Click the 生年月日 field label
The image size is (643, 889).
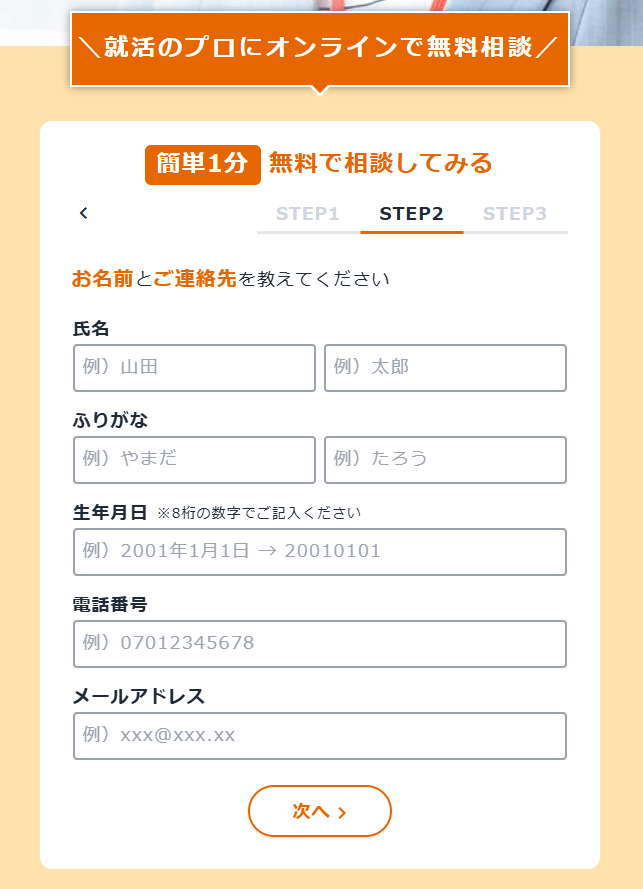click(x=110, y=512)
